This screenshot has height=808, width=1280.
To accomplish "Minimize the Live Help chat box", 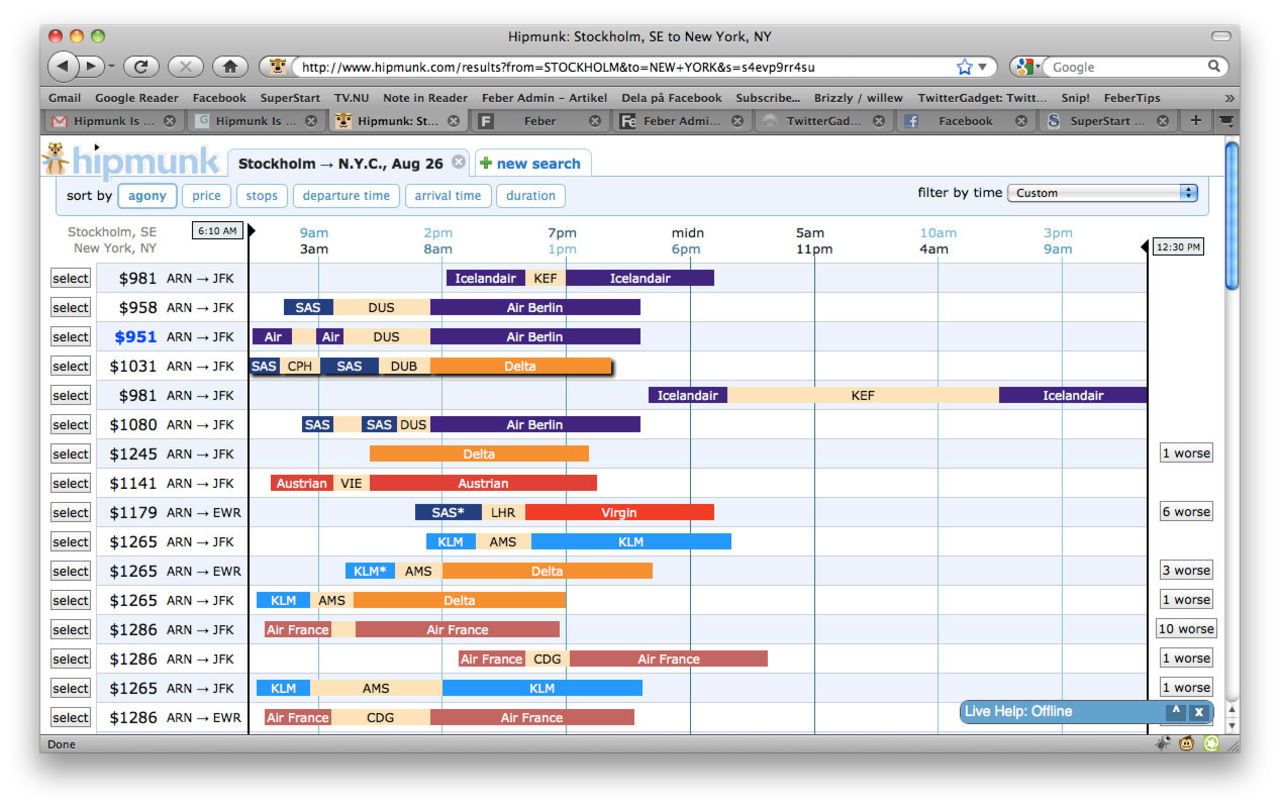I will [x=1176, y=712].
